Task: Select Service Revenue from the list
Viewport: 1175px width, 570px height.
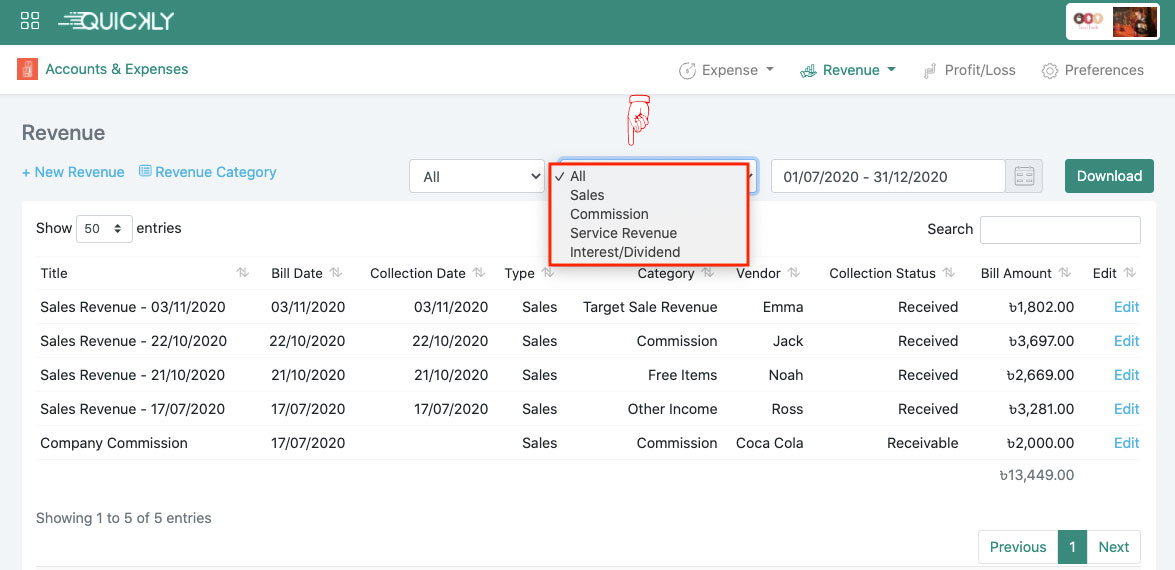Action: click(623, 233)
